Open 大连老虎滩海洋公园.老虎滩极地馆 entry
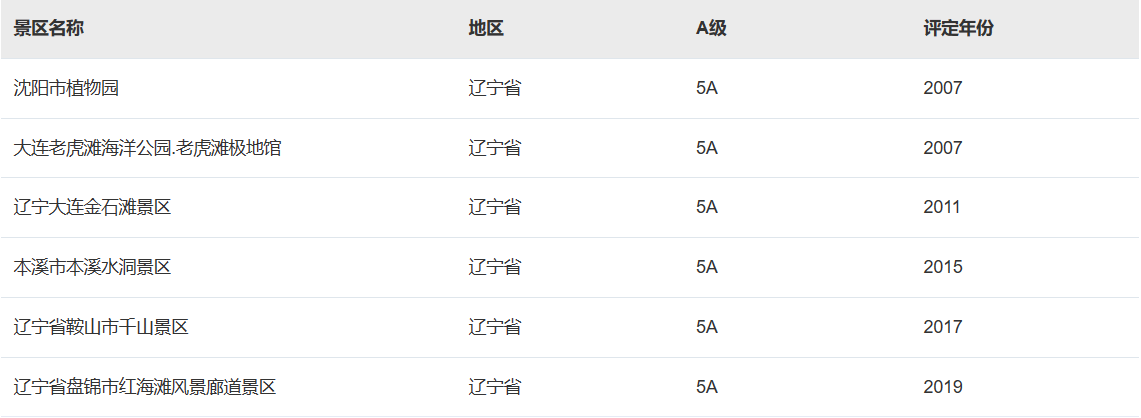Screen dimensions: 1141x418 [147, 149]
